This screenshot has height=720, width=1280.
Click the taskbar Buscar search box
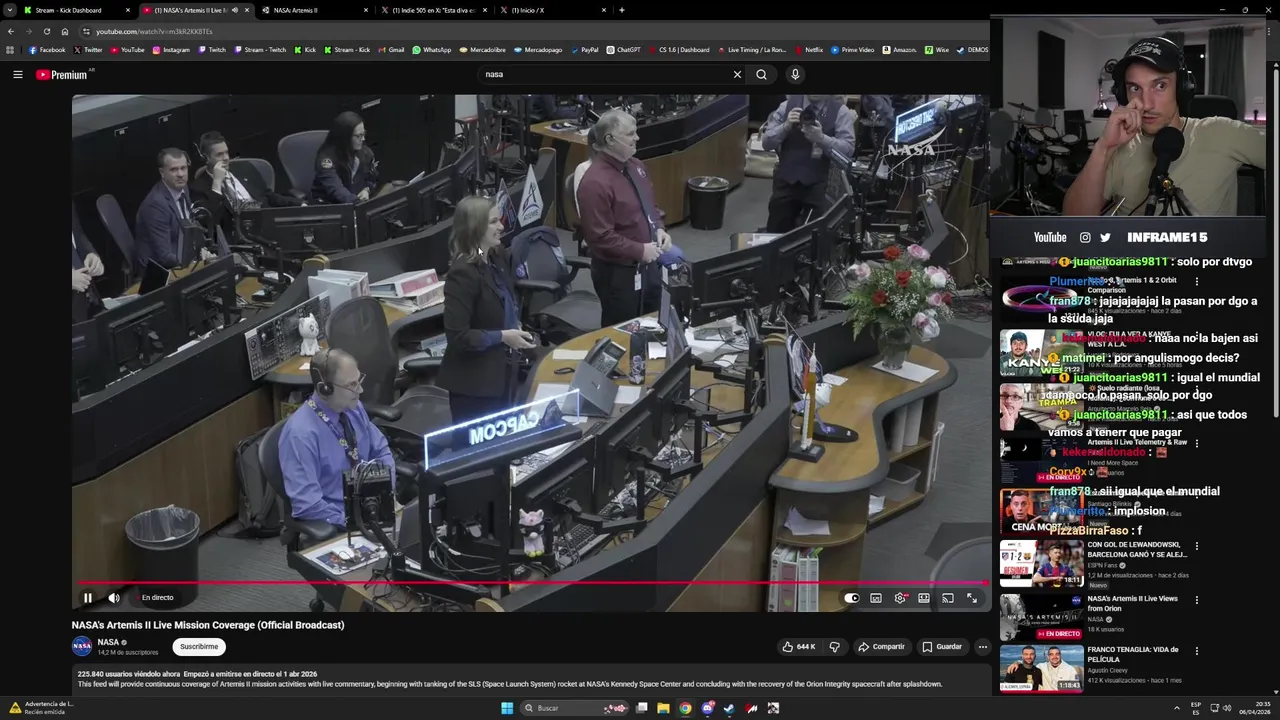pyautogui.click(x=576, y=708)
